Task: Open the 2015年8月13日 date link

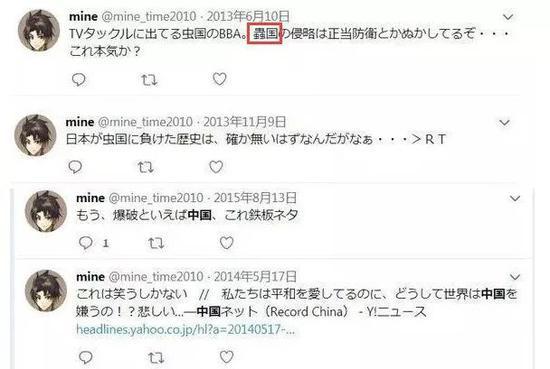Action: coord(255,198)
